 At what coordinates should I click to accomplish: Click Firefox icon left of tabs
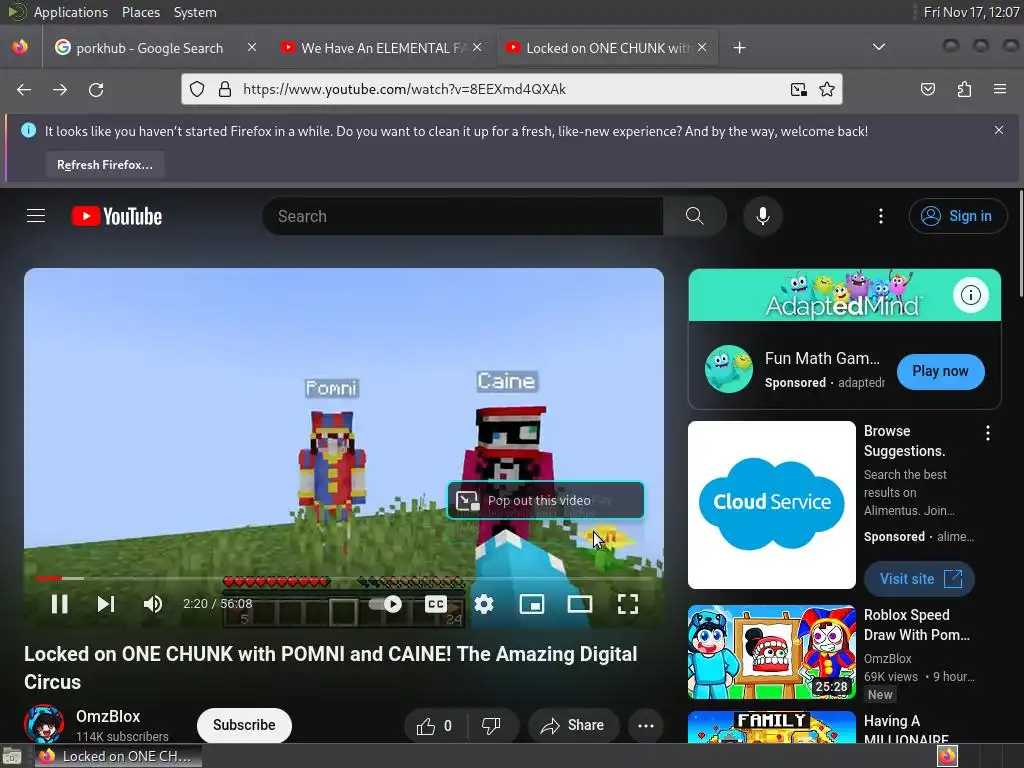(x=20, y=47)
